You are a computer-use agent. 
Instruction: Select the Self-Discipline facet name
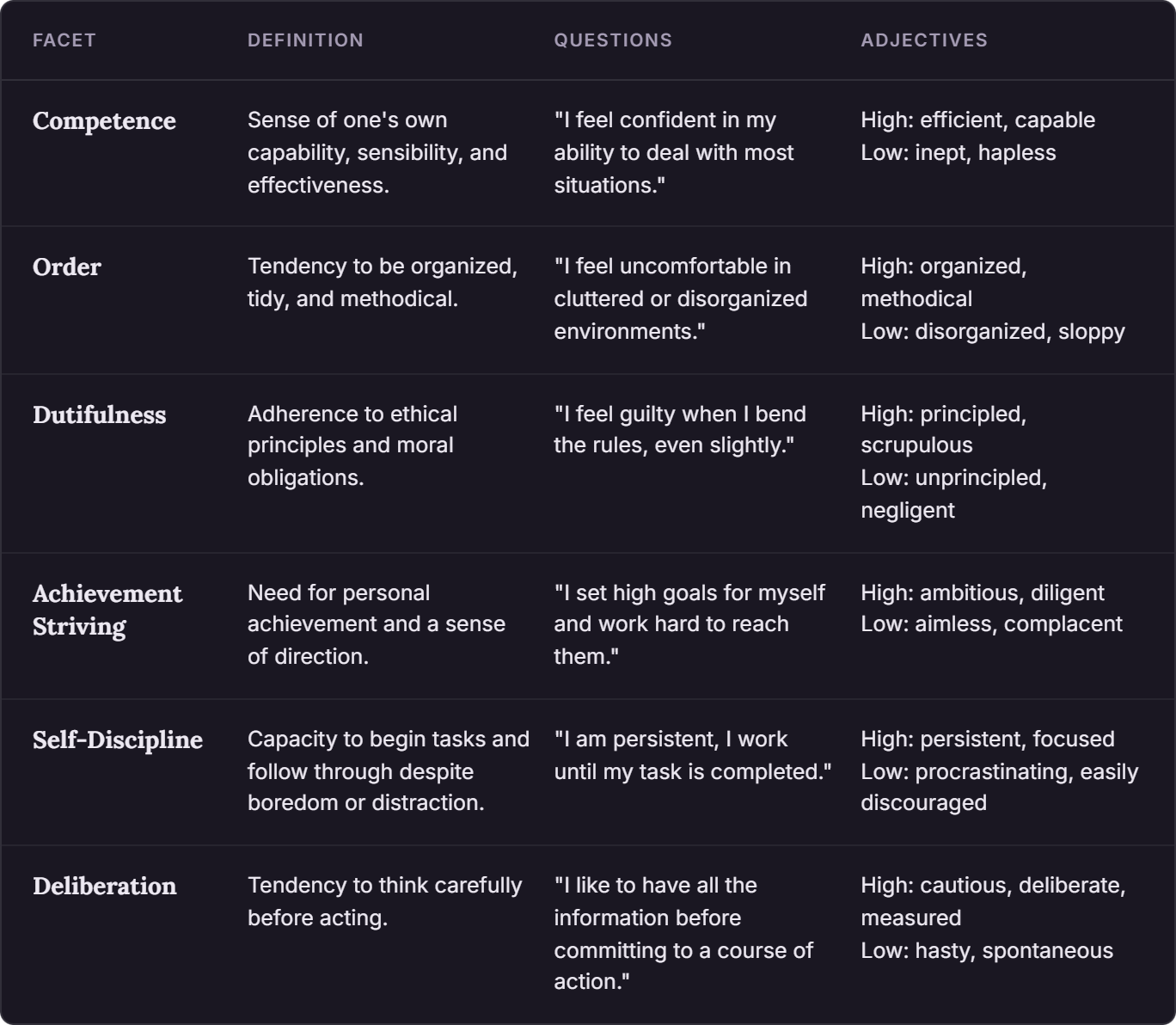pyautogui.click(x=118, y=740)
